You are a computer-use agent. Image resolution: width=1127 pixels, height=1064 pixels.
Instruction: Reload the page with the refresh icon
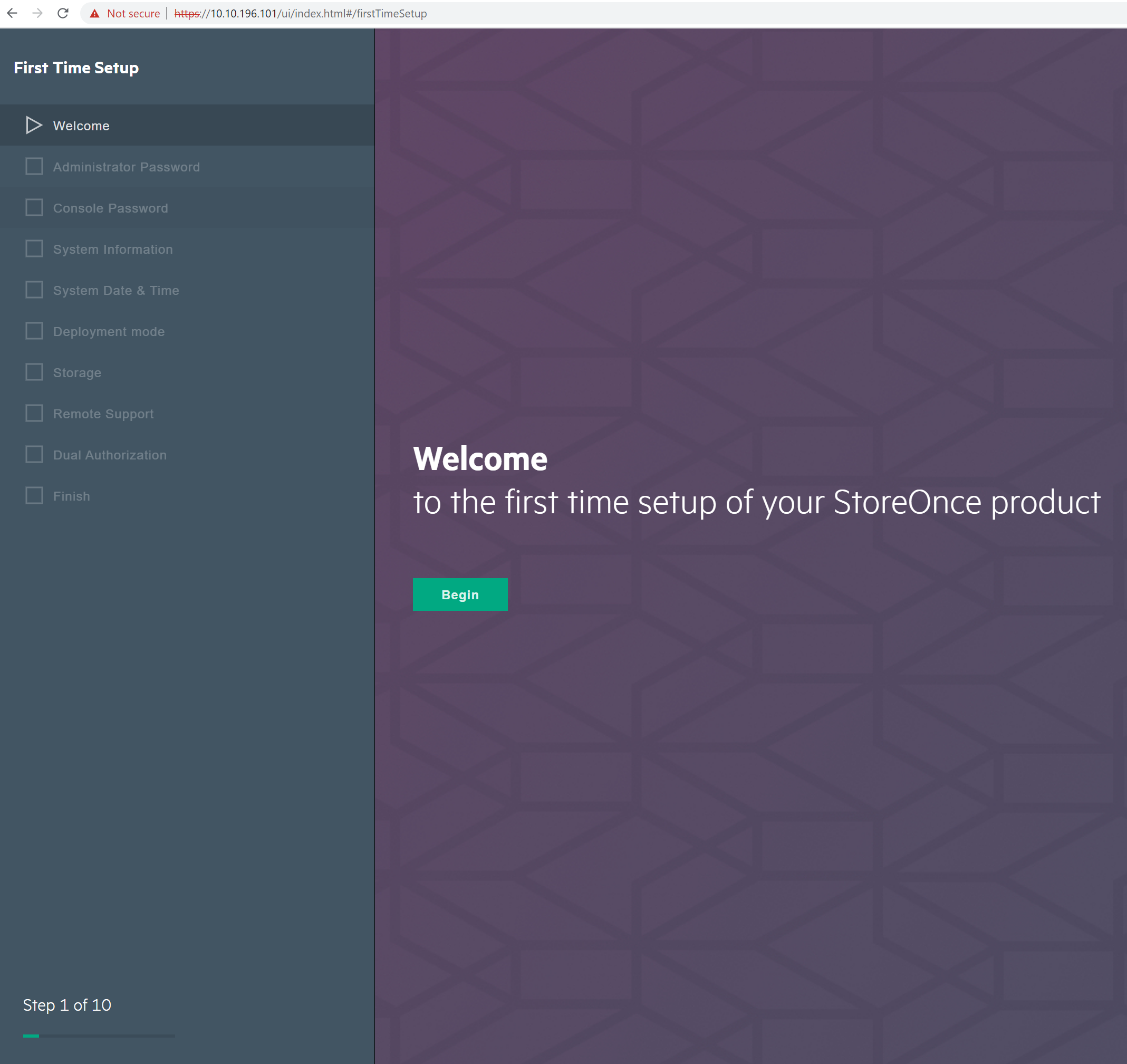(x=63, y=13)
